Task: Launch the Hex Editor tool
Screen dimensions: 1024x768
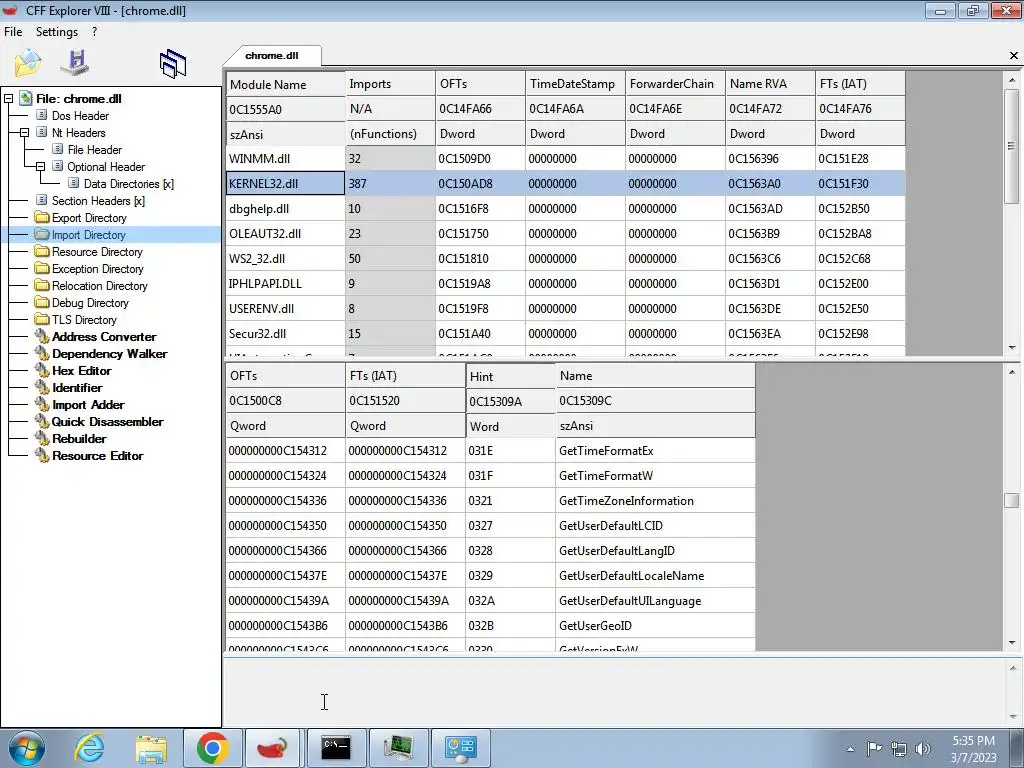Action: pyautogui.click(x=82, y=370)
